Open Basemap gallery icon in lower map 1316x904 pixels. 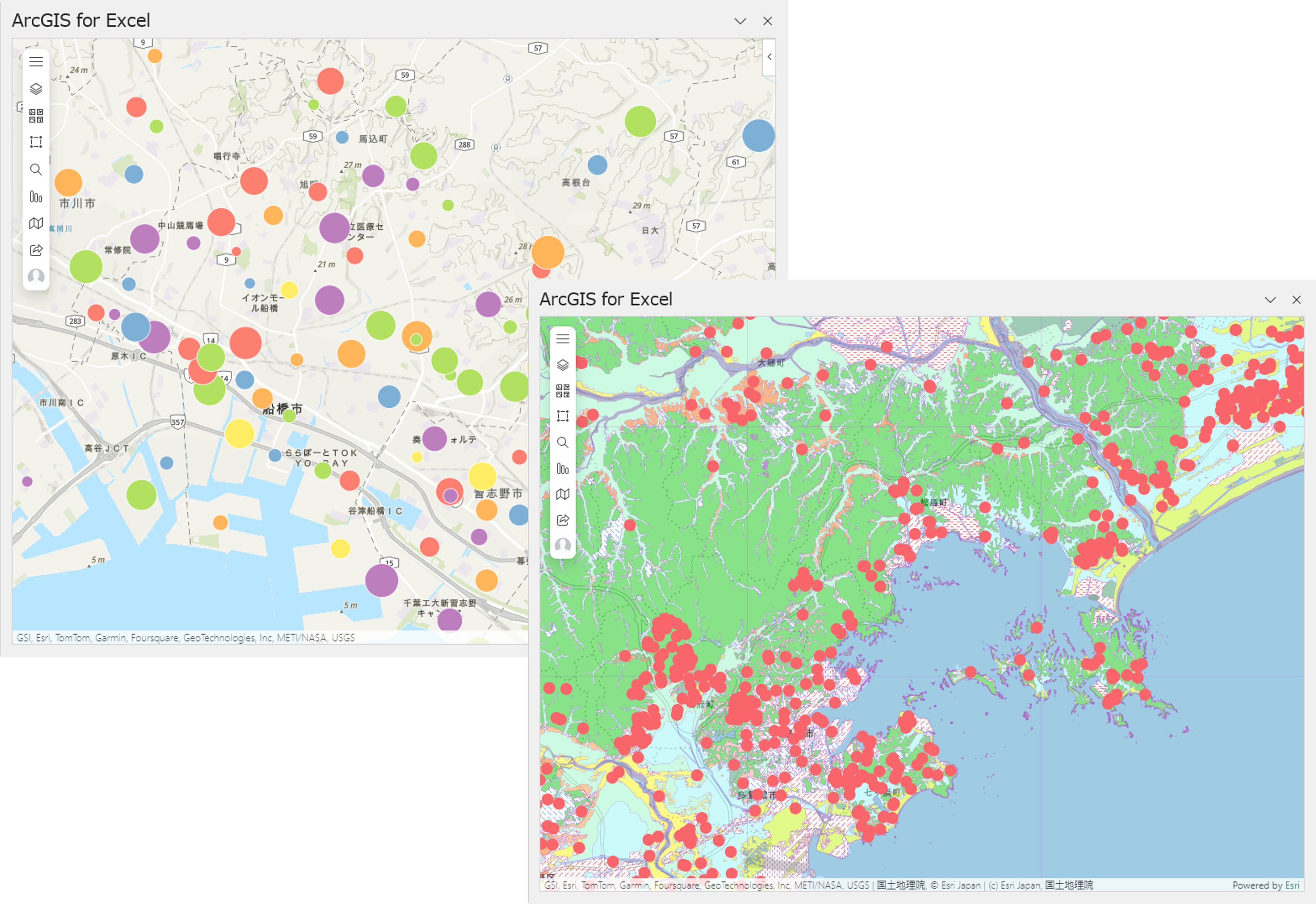point(562,391)
